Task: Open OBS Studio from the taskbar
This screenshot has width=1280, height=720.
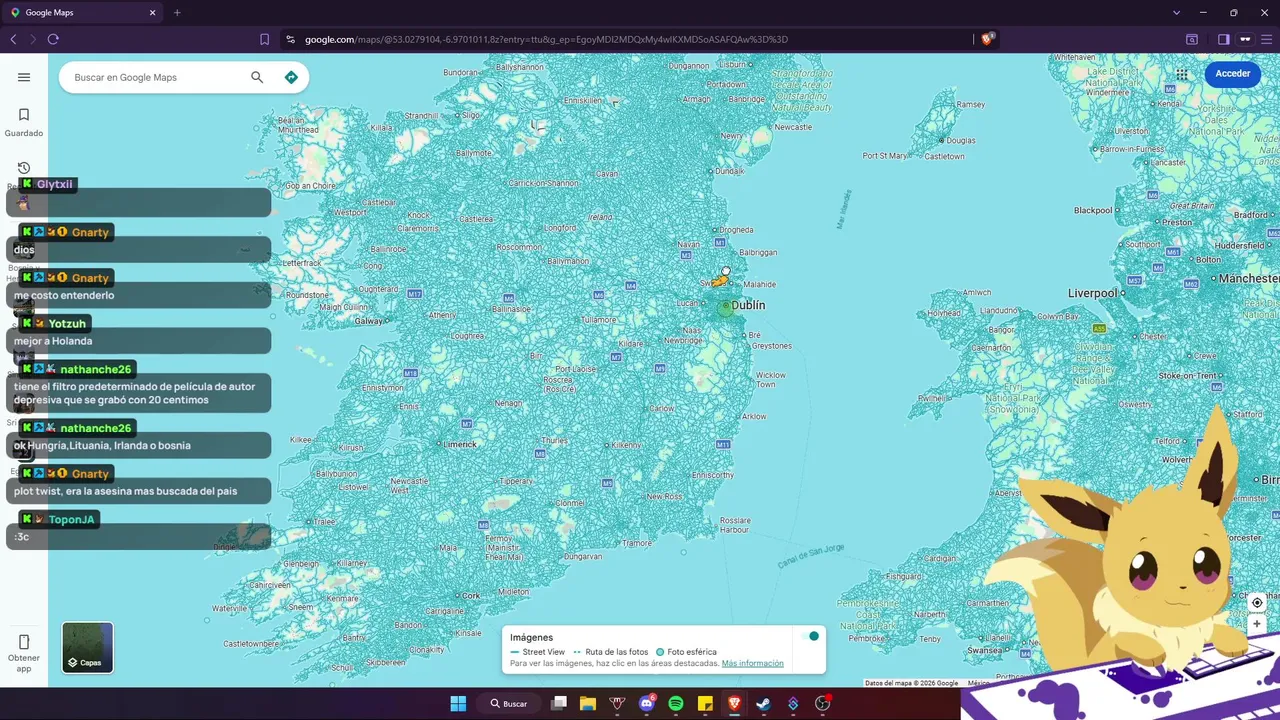Action: pyautogui.click(x=822, y=704)
